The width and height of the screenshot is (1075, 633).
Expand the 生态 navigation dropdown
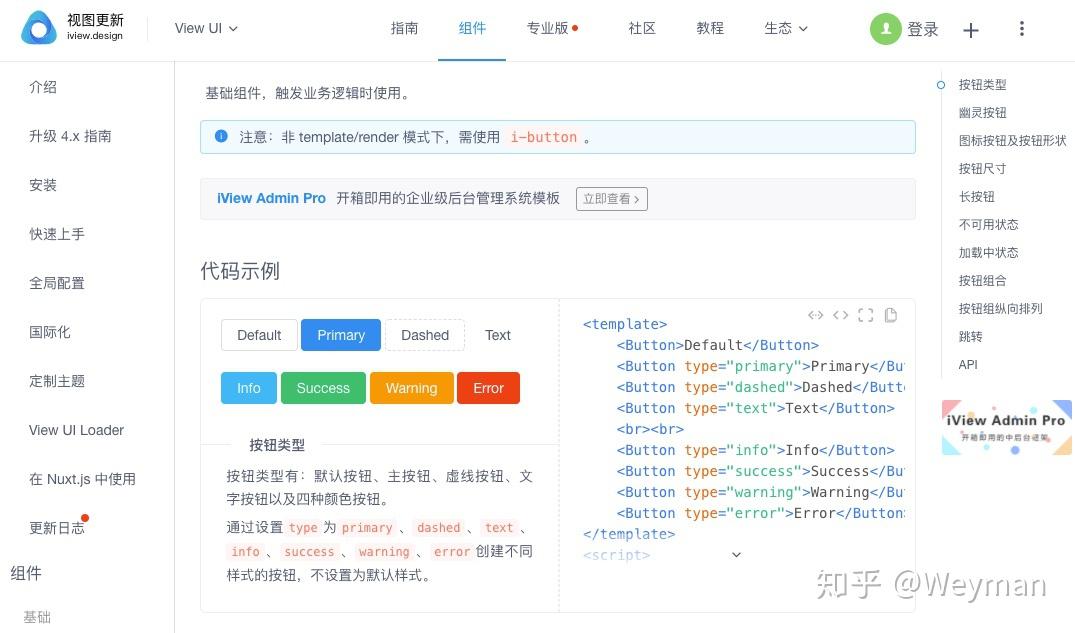click(786, 28)
